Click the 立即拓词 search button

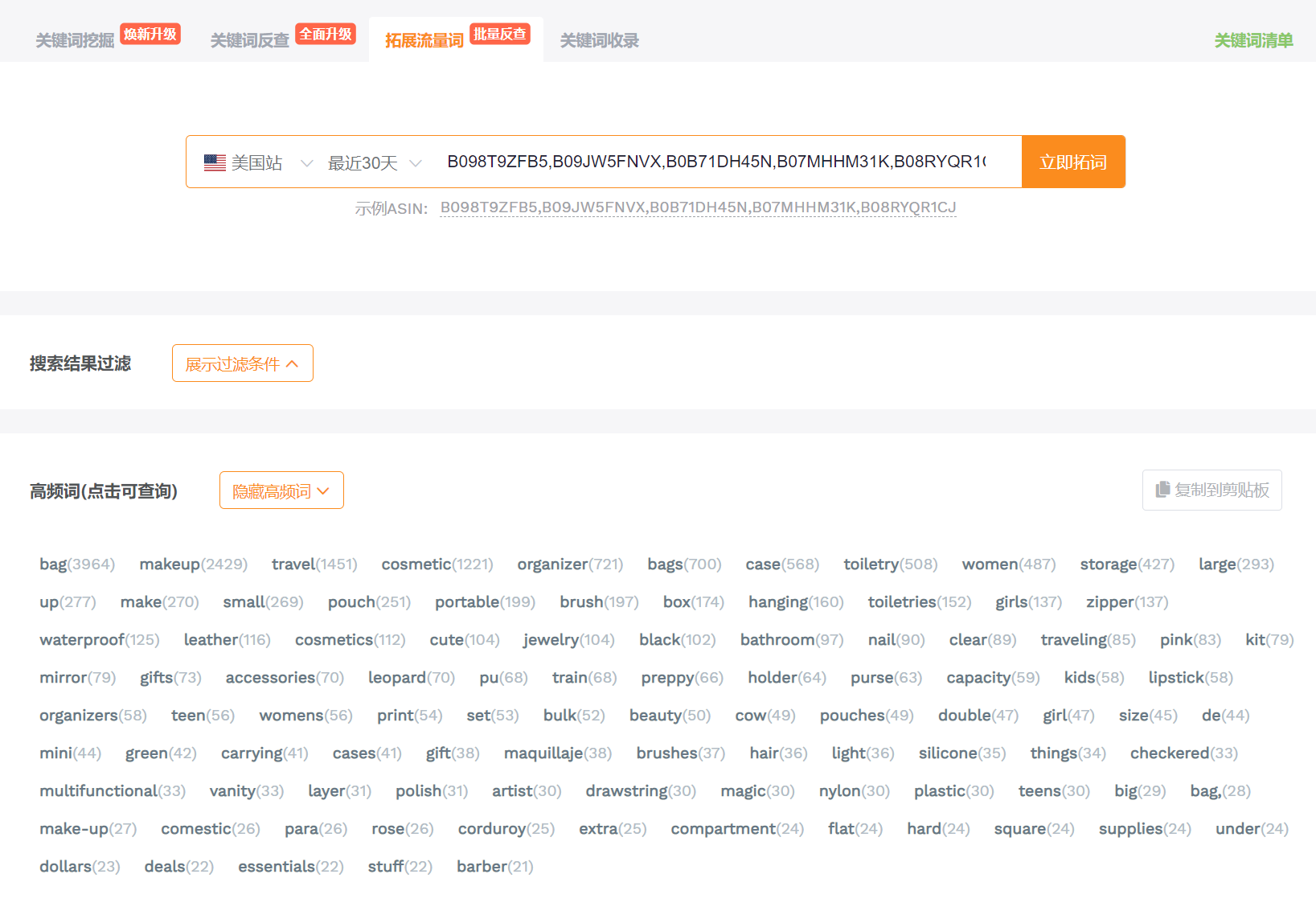click(1073, 162)
